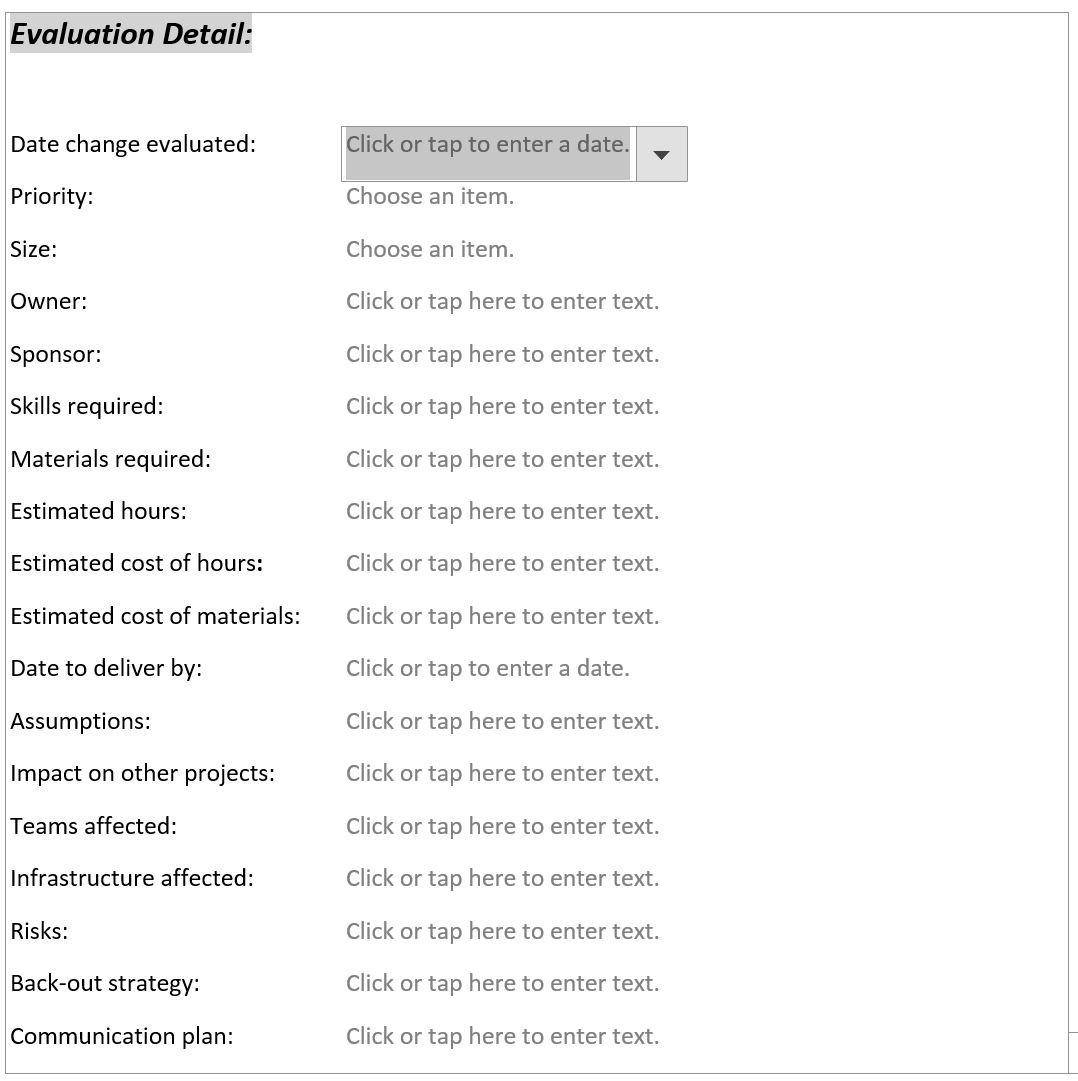Viewport: 1078px width, 1081px height.
Task: Click the Assumptions text entry field
Action: [x=502, y=722]
